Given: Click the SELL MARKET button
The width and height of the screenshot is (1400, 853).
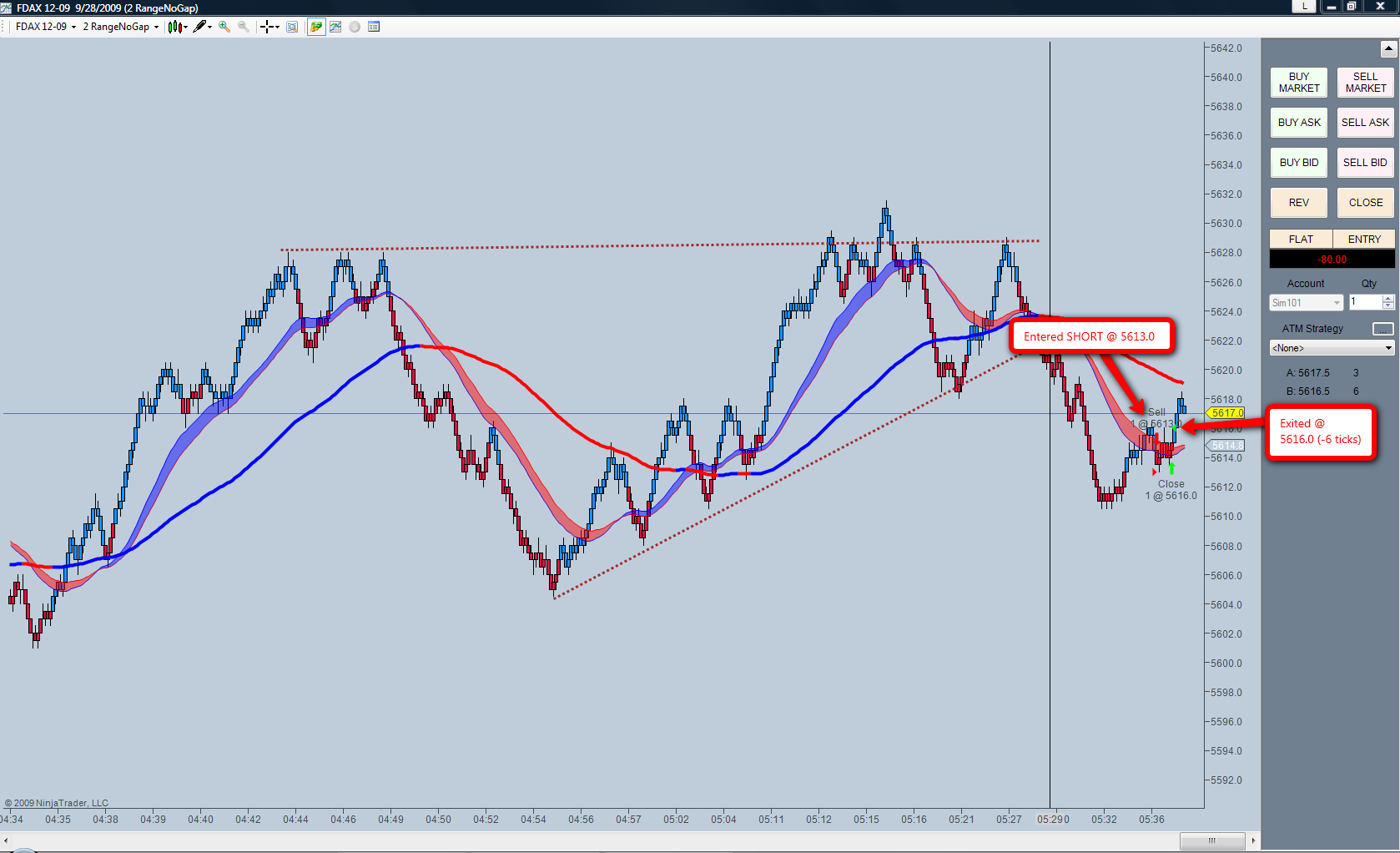Looking at the screenshot, I should click(x=1366, y=83).
